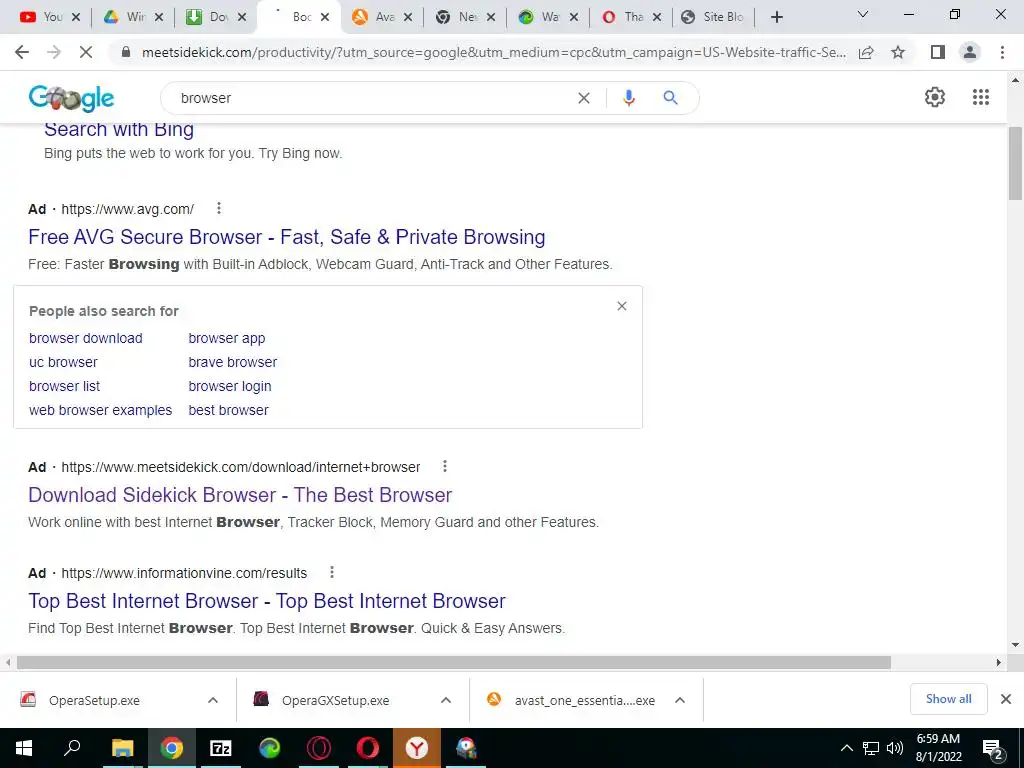Click the address bar URL
Screen dimensions: 1024x768
[x=494, y=52]
